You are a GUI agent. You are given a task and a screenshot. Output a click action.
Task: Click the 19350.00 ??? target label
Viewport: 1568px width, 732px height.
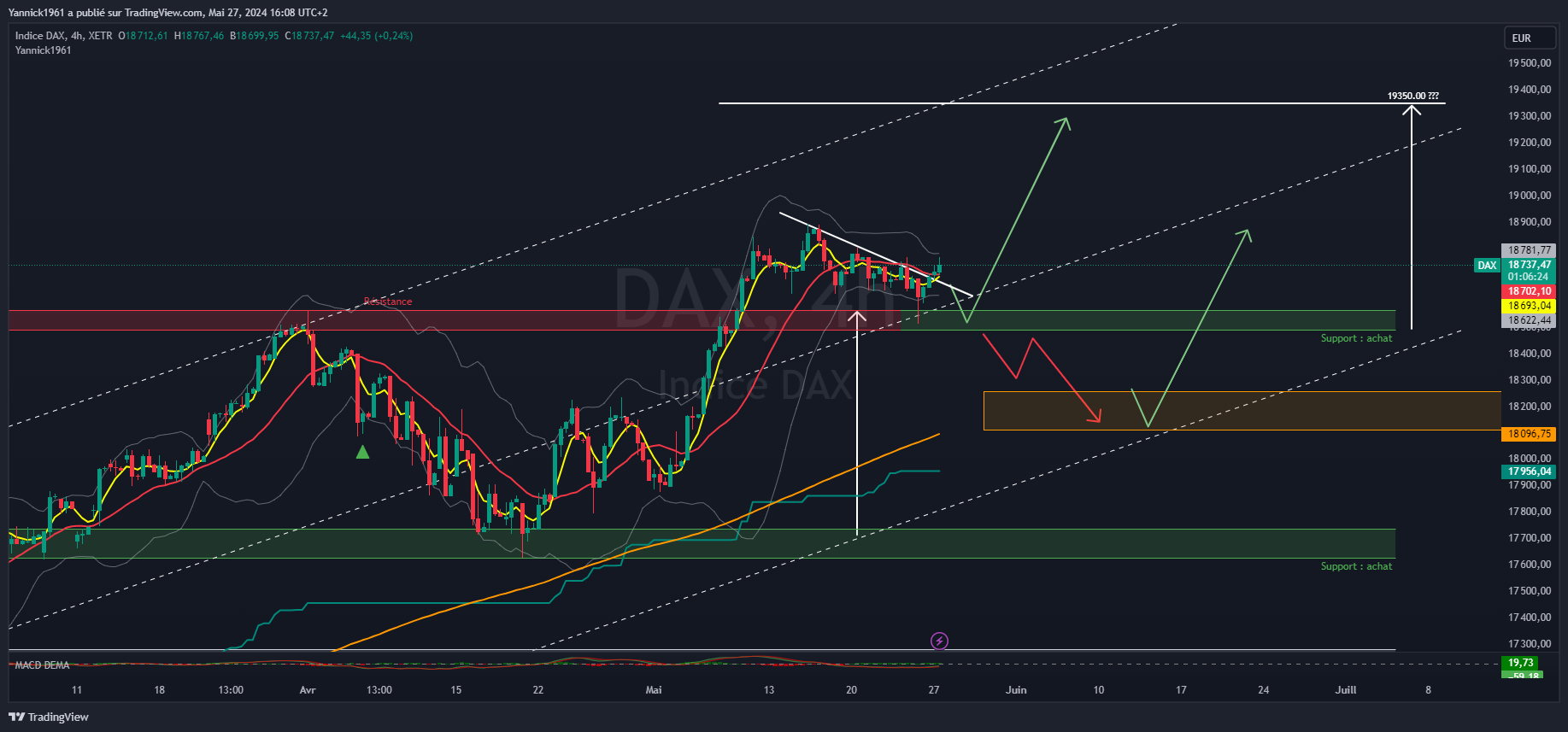pos(1412,96)
